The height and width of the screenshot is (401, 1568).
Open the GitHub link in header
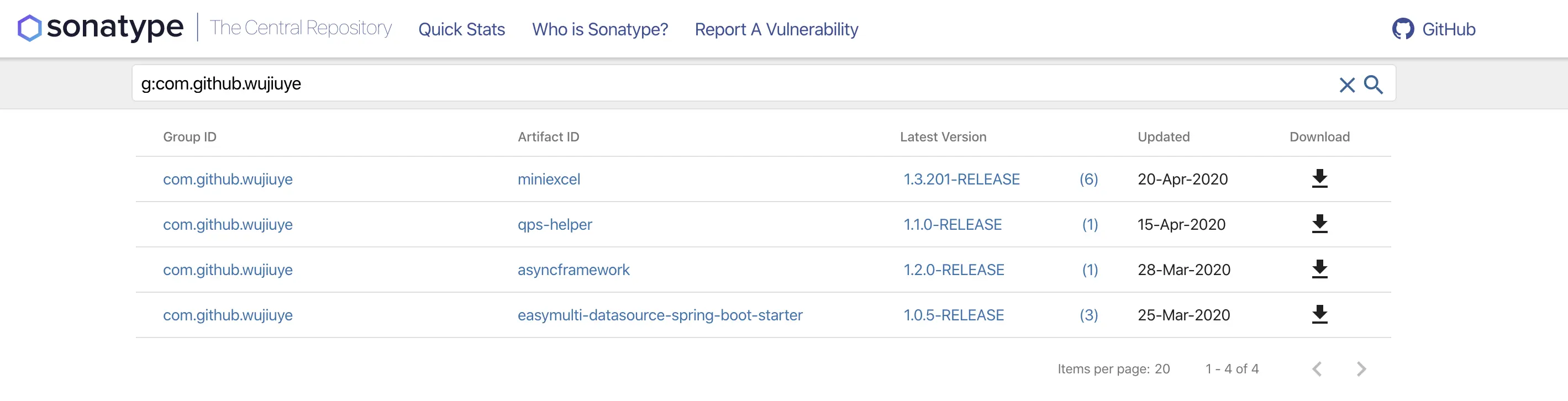click(x=1434, y=29)
